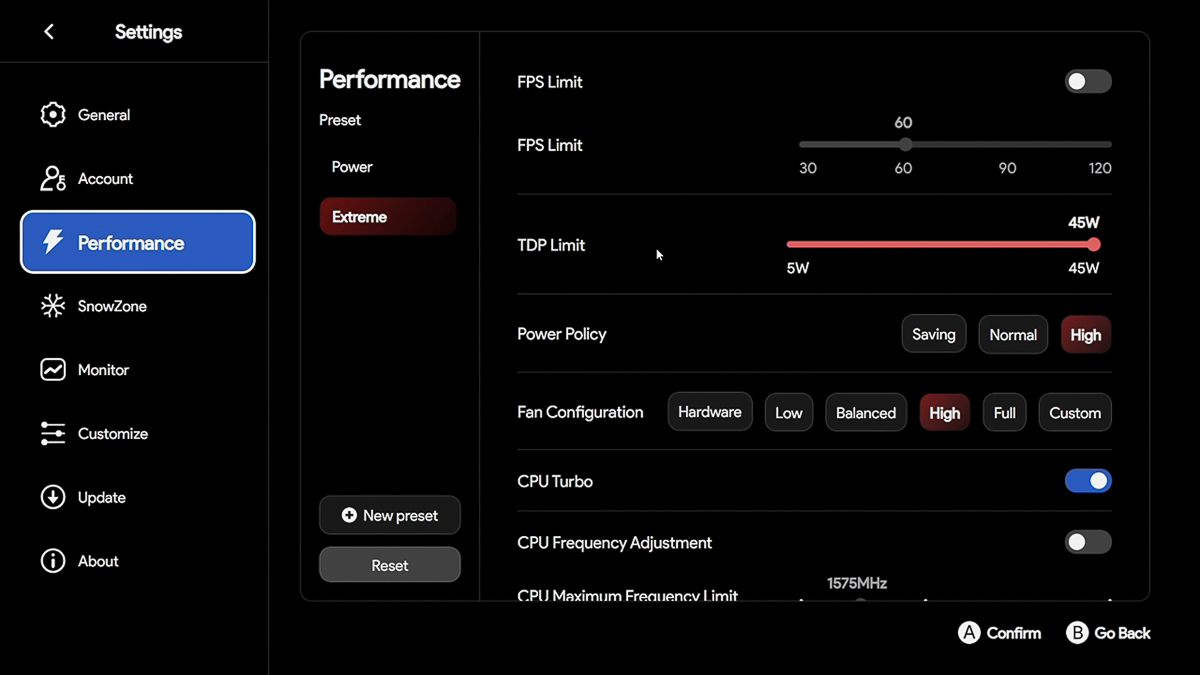1200x675 pixels.
Task: Open Customize sliders icon
Action: (53, 434)
